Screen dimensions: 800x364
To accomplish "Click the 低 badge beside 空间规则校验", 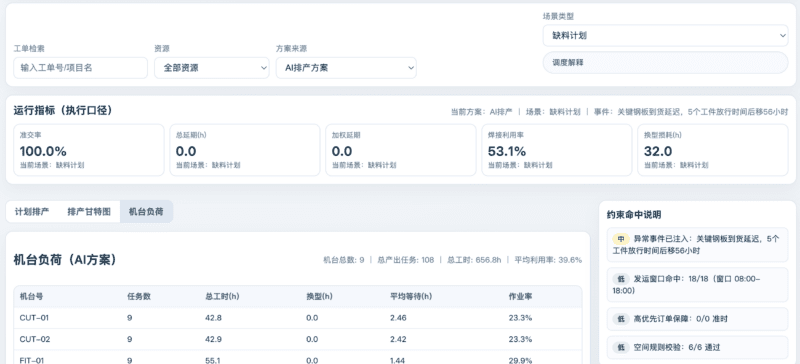I will tap(621, 347).
